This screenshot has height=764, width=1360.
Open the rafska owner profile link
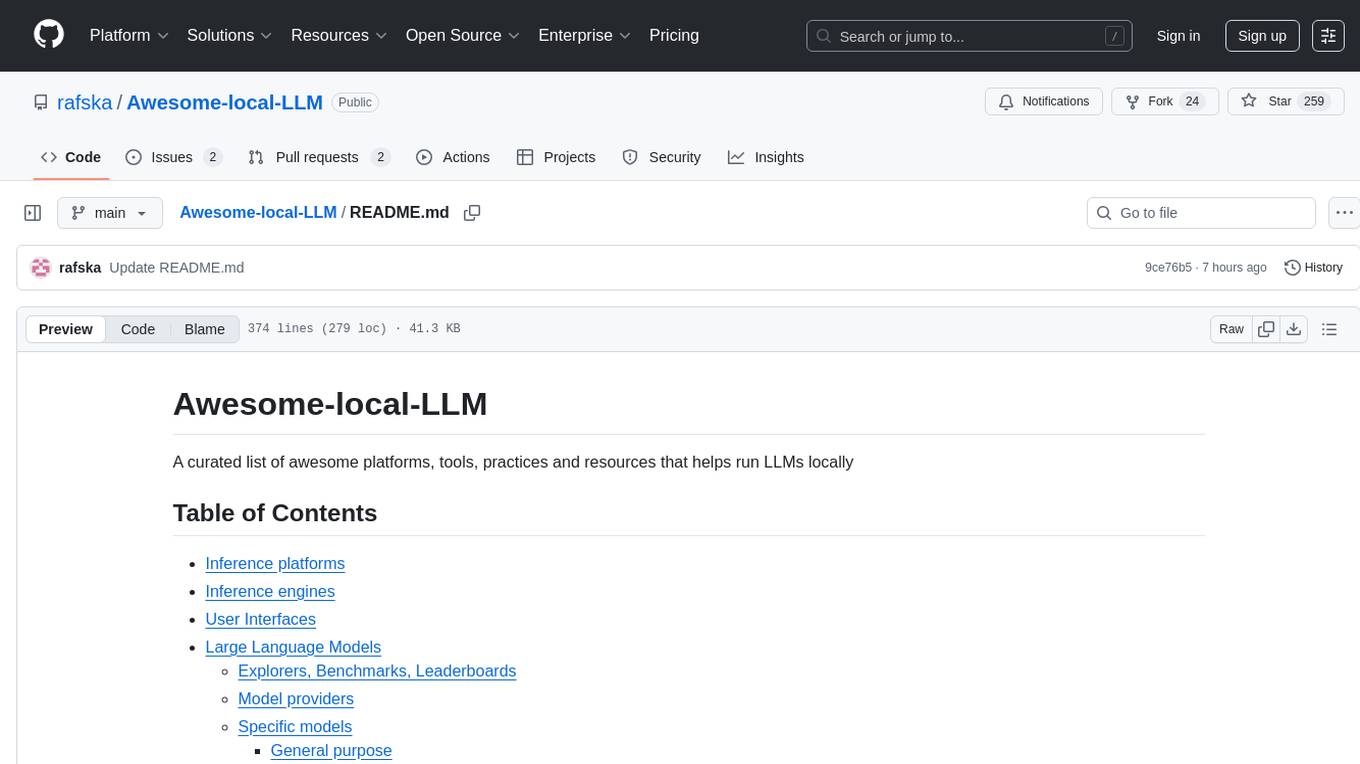84,102
